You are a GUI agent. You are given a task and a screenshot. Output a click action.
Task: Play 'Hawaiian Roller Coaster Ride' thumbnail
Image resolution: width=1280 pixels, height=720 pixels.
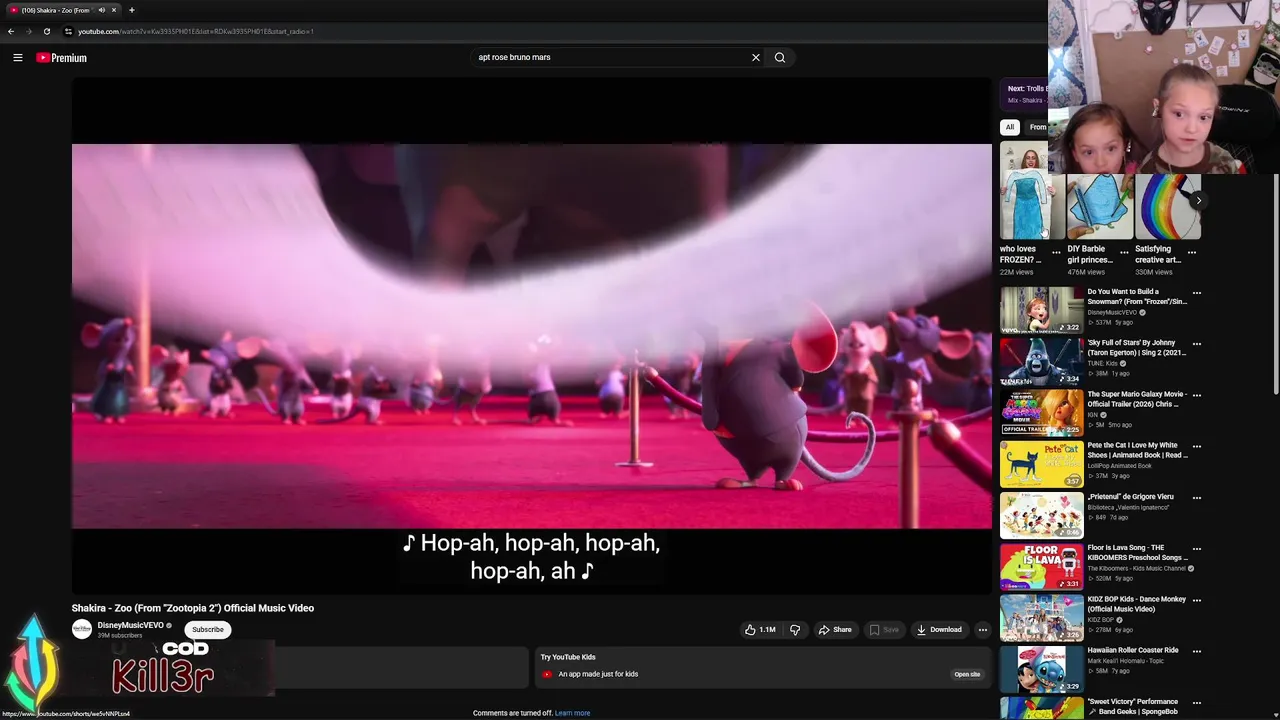pyautogui.click(x=1041, y=669)
